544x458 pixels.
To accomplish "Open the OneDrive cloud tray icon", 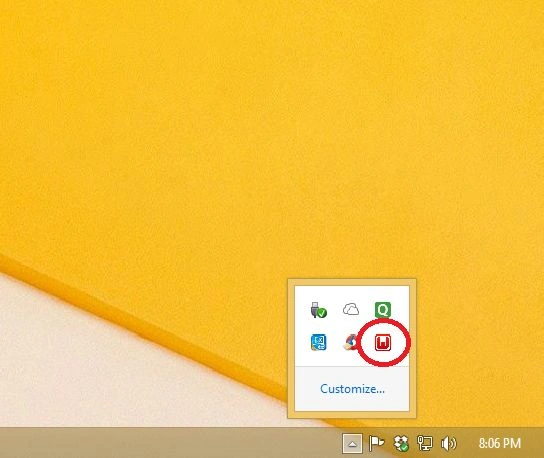I will click(x=351, y=309).
